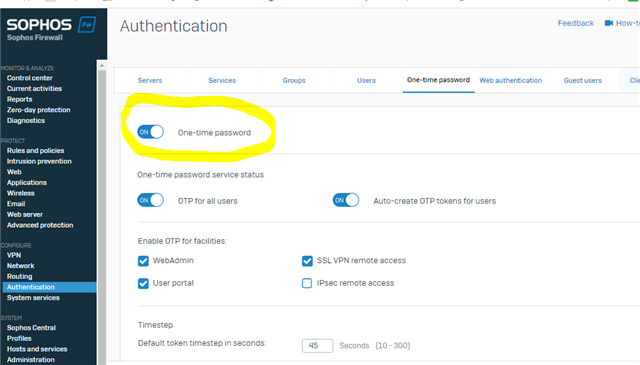640x365 pixels.
Task: Open the How-to video camera icon
Action: click(x=609, y=23)
